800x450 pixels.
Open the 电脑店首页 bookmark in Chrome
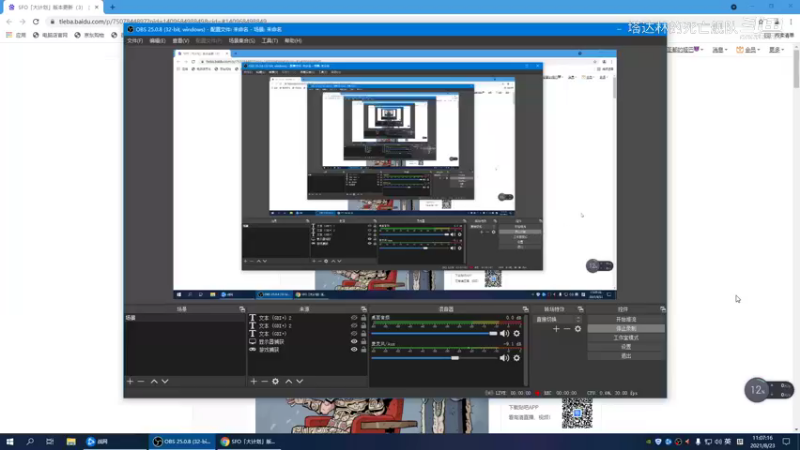pyautogui.click(x=50, y=35)
